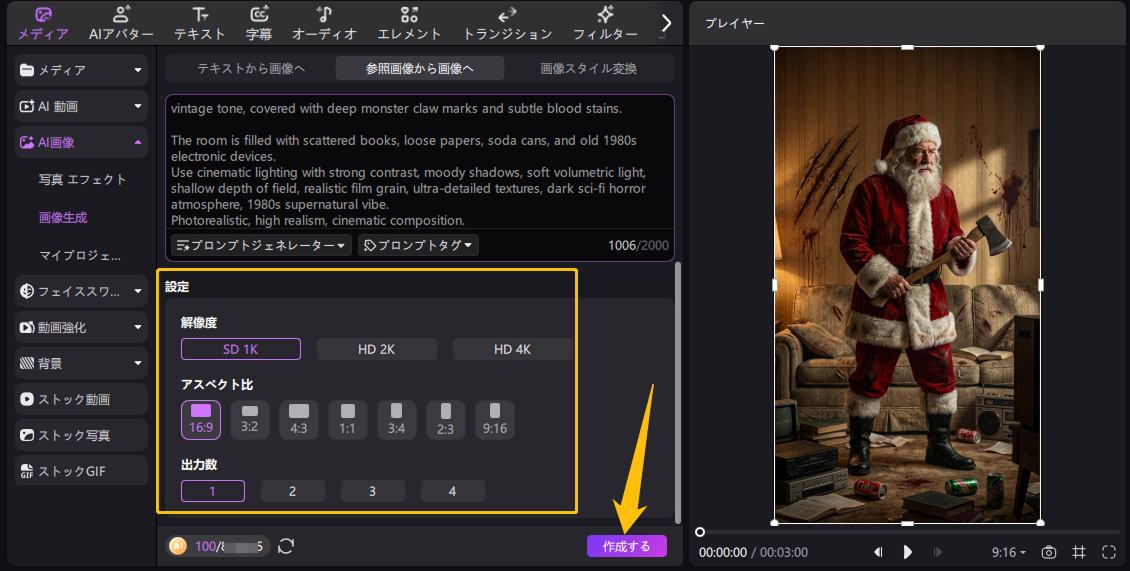Open the プロンプトジェネレーター dropdown
The width and height of the screenshot is (1130, 571).
(x=261, y=245)
